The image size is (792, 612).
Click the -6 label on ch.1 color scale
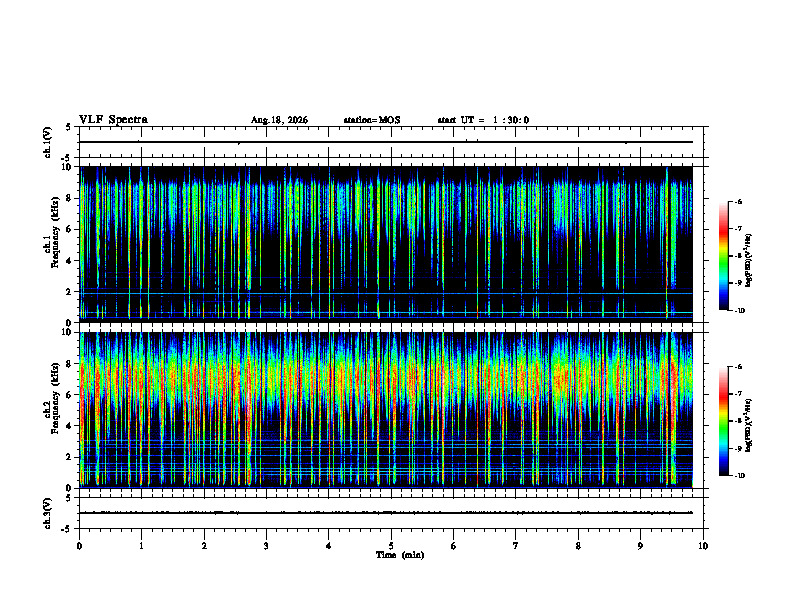pyautogui.click(x=738, y=201)
